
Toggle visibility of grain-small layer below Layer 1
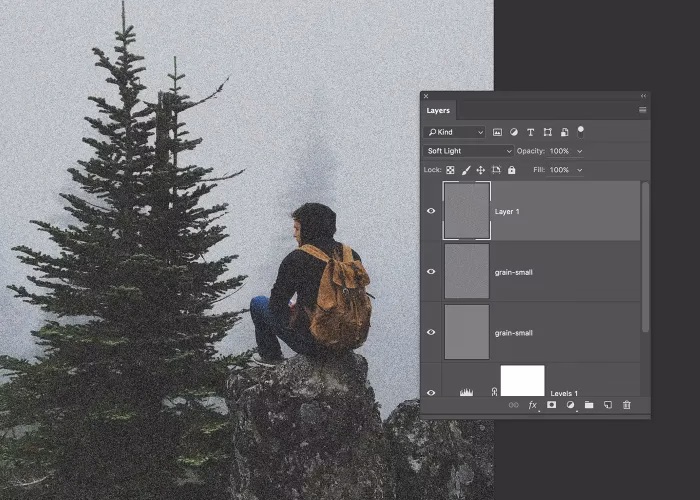tap(431, 271)
